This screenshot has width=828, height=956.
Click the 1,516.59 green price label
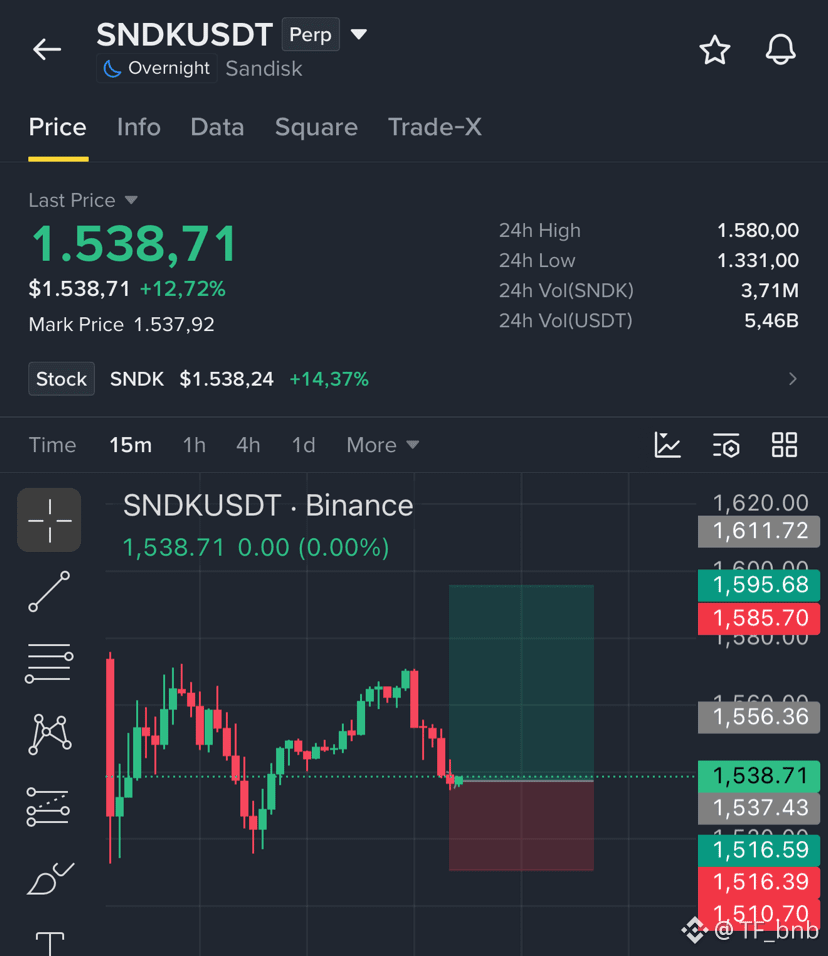click(x=759, y=850)
